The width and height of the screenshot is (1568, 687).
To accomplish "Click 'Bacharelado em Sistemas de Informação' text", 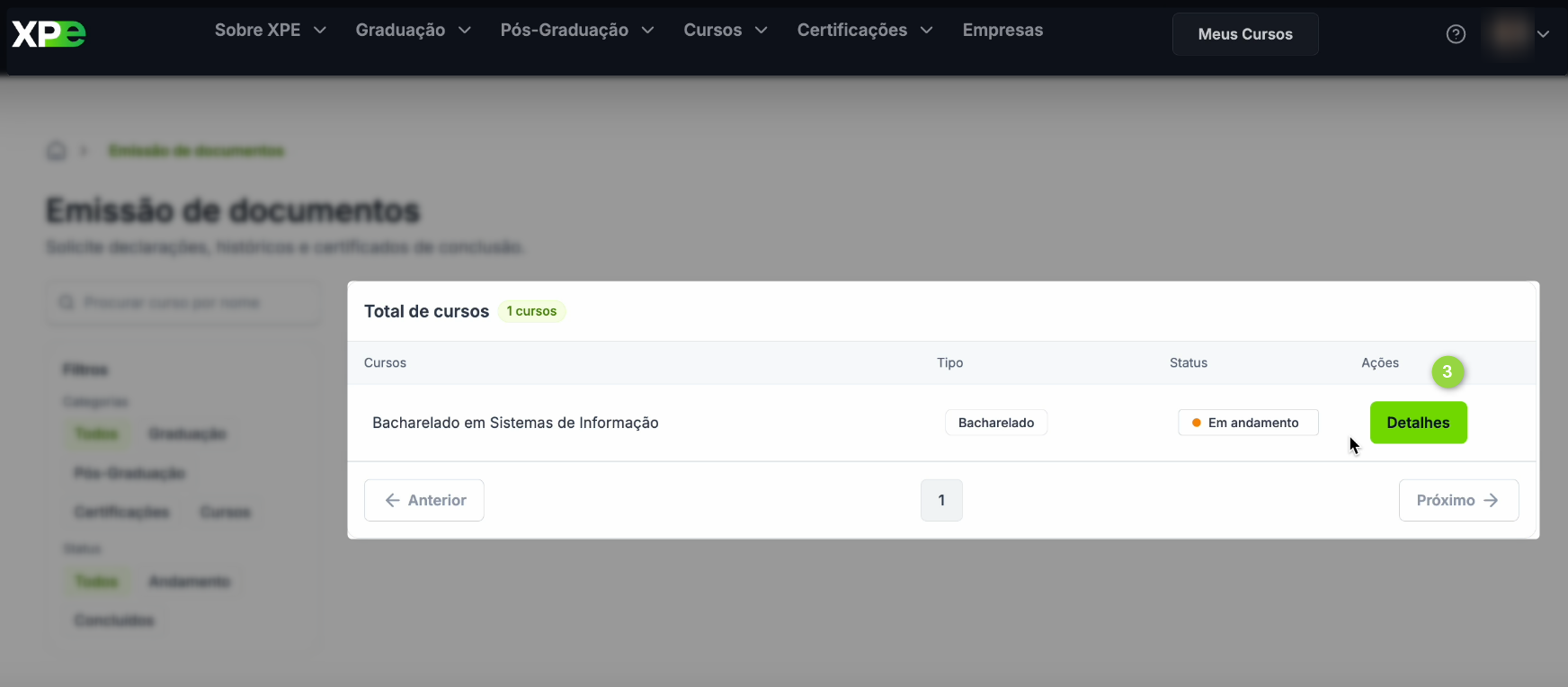I will [x=515, y=423].
